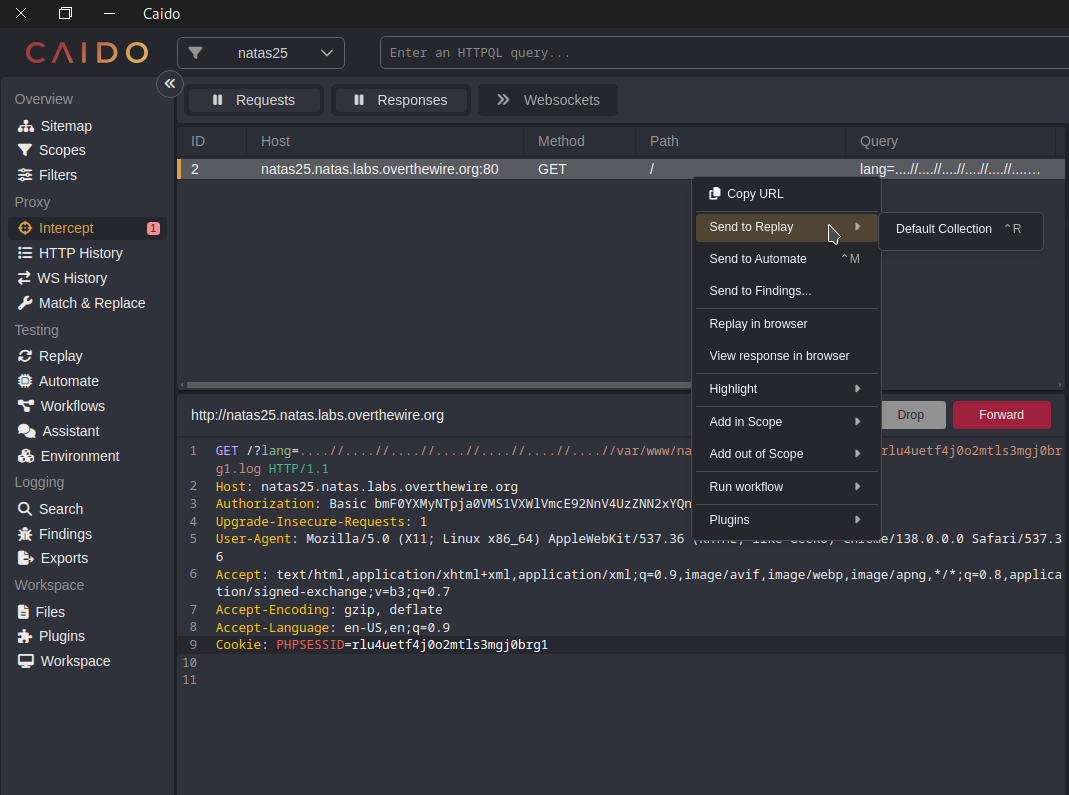Image resolution: width=1069 pixels, height=795 pixels.
Task: Toggle Websockets interception forwarding
Action: (x=547, y=100)
